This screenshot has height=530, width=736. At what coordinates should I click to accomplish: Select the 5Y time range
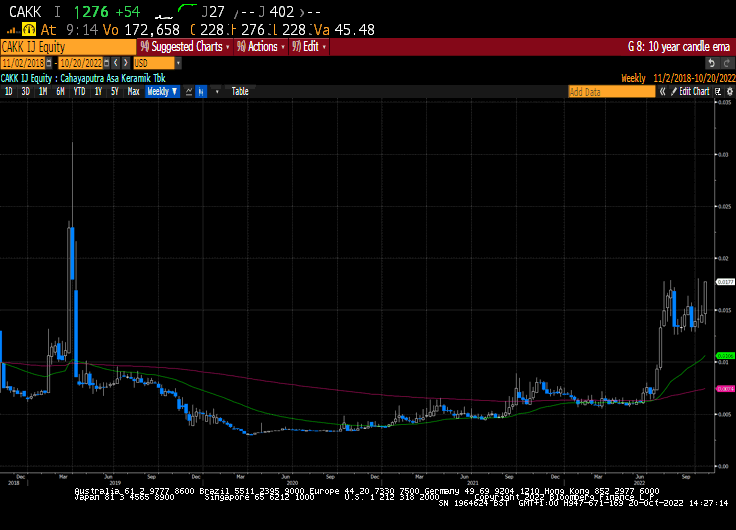click(x=115, y=92)
